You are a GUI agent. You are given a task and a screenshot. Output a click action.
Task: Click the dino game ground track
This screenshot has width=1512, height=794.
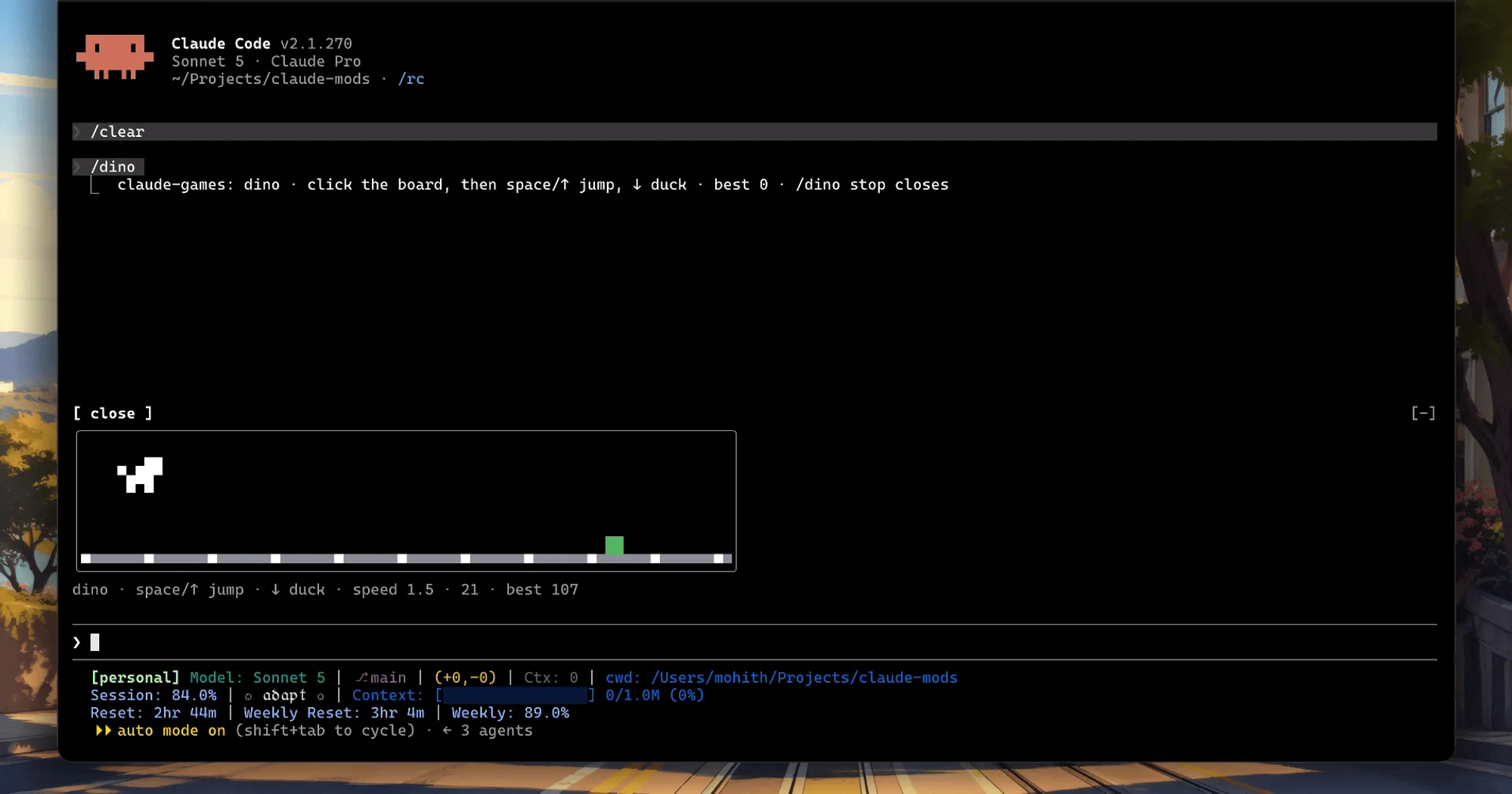pyautogui.click(x=406, y=559)
